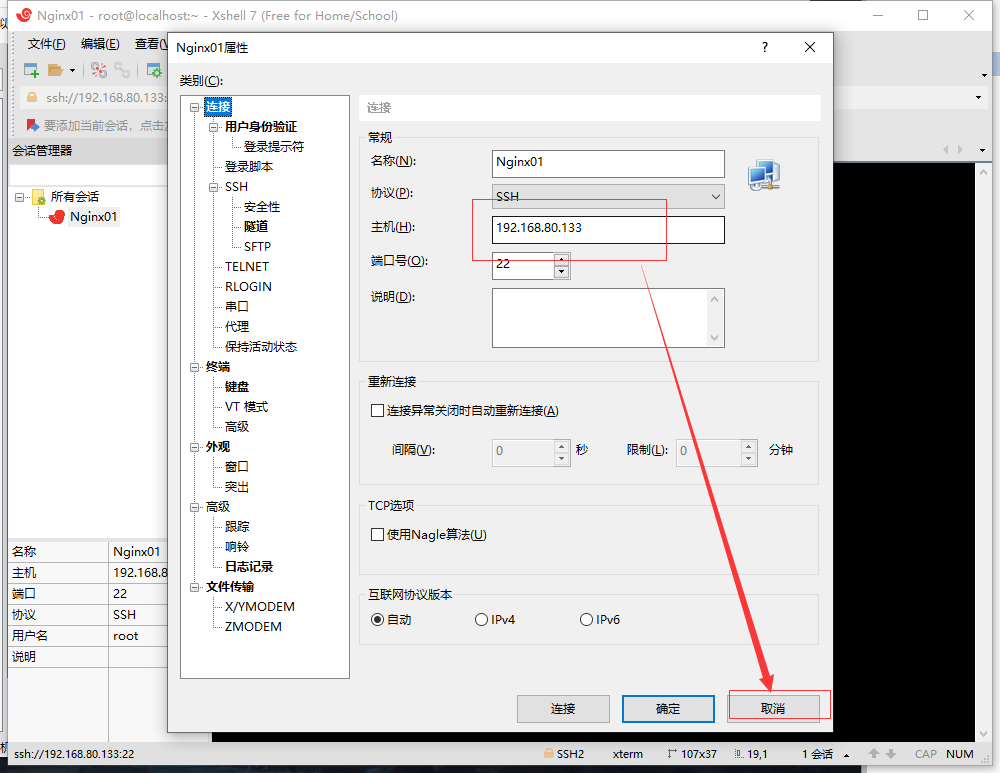Click the xterm status bar entry
1000x773 pixels.
click(x=628, y=754)
